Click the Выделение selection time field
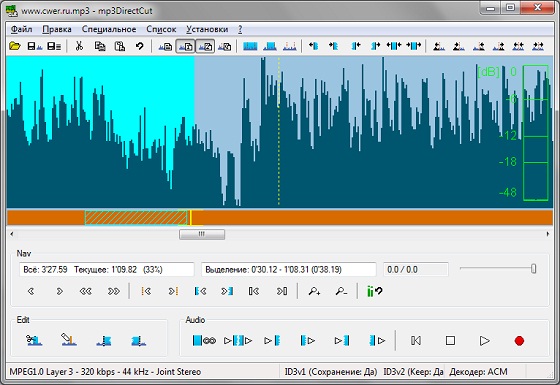This screenshot has width=560, height=385. point(289,269)
